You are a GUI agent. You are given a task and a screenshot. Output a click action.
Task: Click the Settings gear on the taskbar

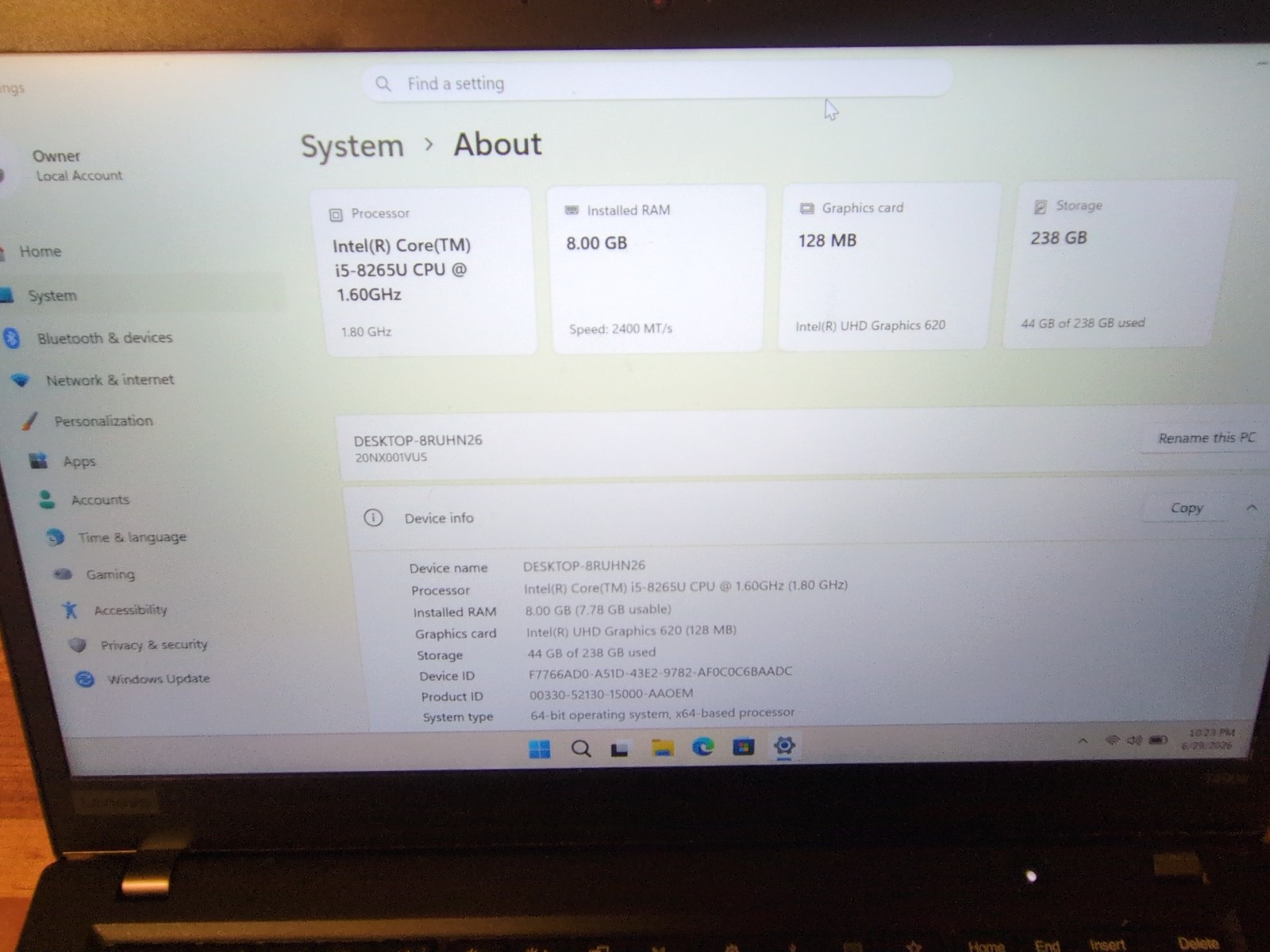pos(784,746)
